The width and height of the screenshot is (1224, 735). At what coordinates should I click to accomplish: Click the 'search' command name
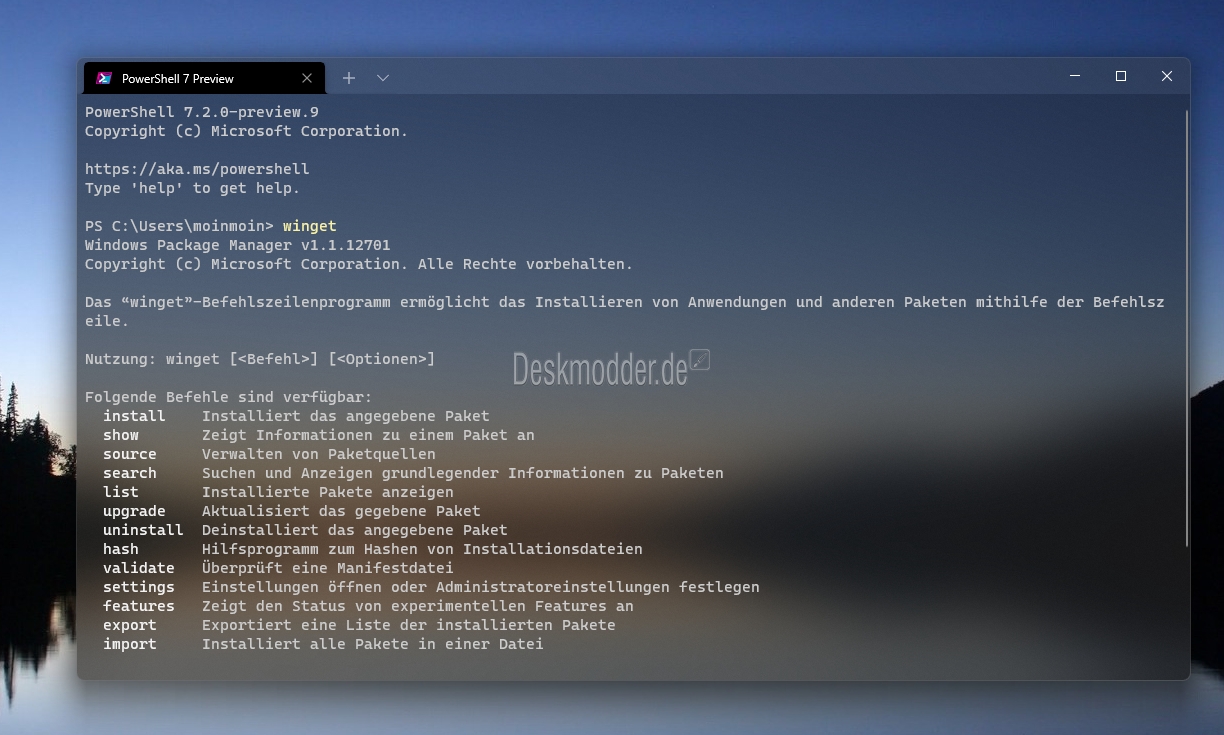(x=130, y=473)
